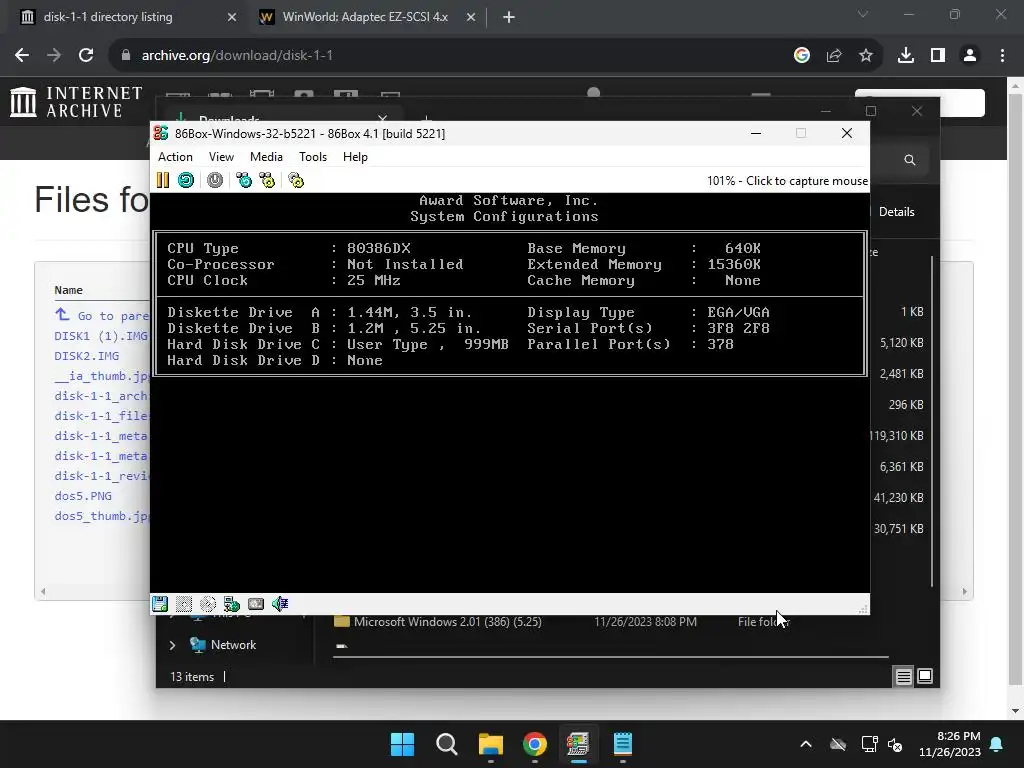
Task: Open Notepad from taskbar
Action: (x=622, y=744)
